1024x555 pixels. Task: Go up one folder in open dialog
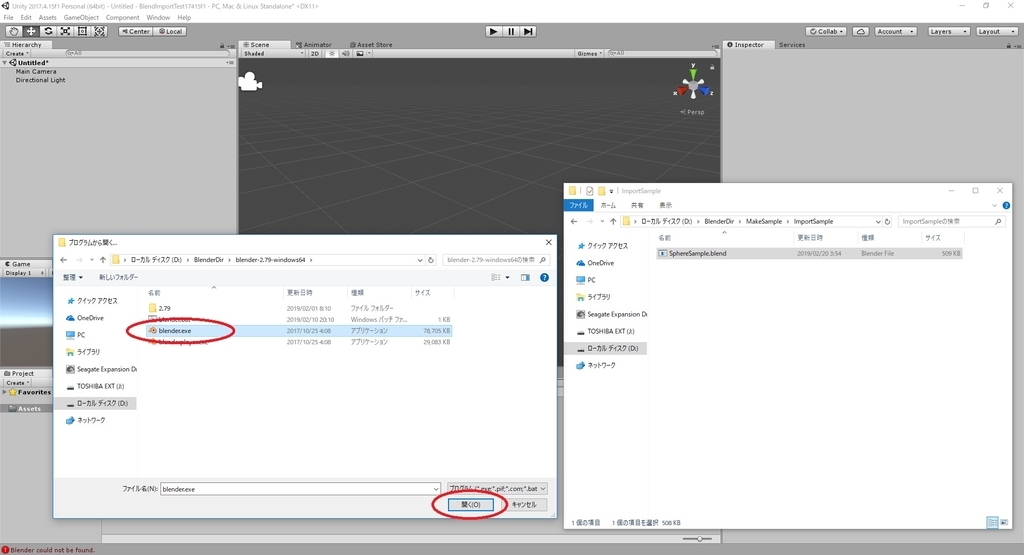103,260
